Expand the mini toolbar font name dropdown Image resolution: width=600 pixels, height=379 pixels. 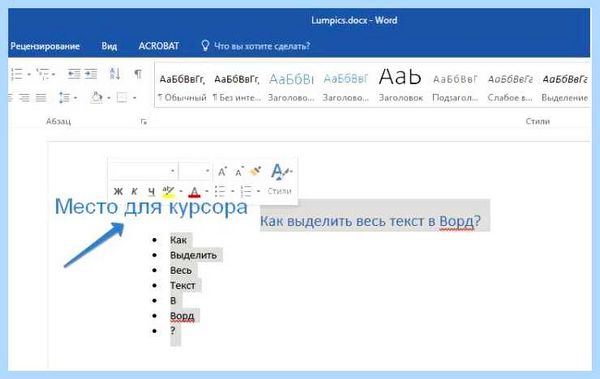coord(173,171)
